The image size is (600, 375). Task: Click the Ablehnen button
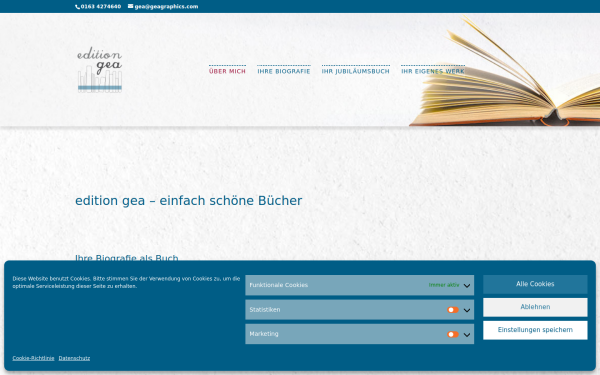[535, 307]
